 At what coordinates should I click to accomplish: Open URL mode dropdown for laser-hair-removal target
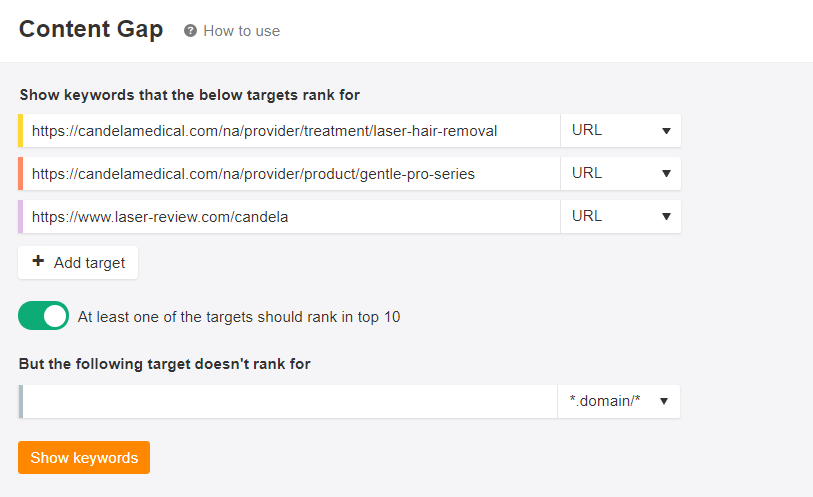tap(620, 130)
